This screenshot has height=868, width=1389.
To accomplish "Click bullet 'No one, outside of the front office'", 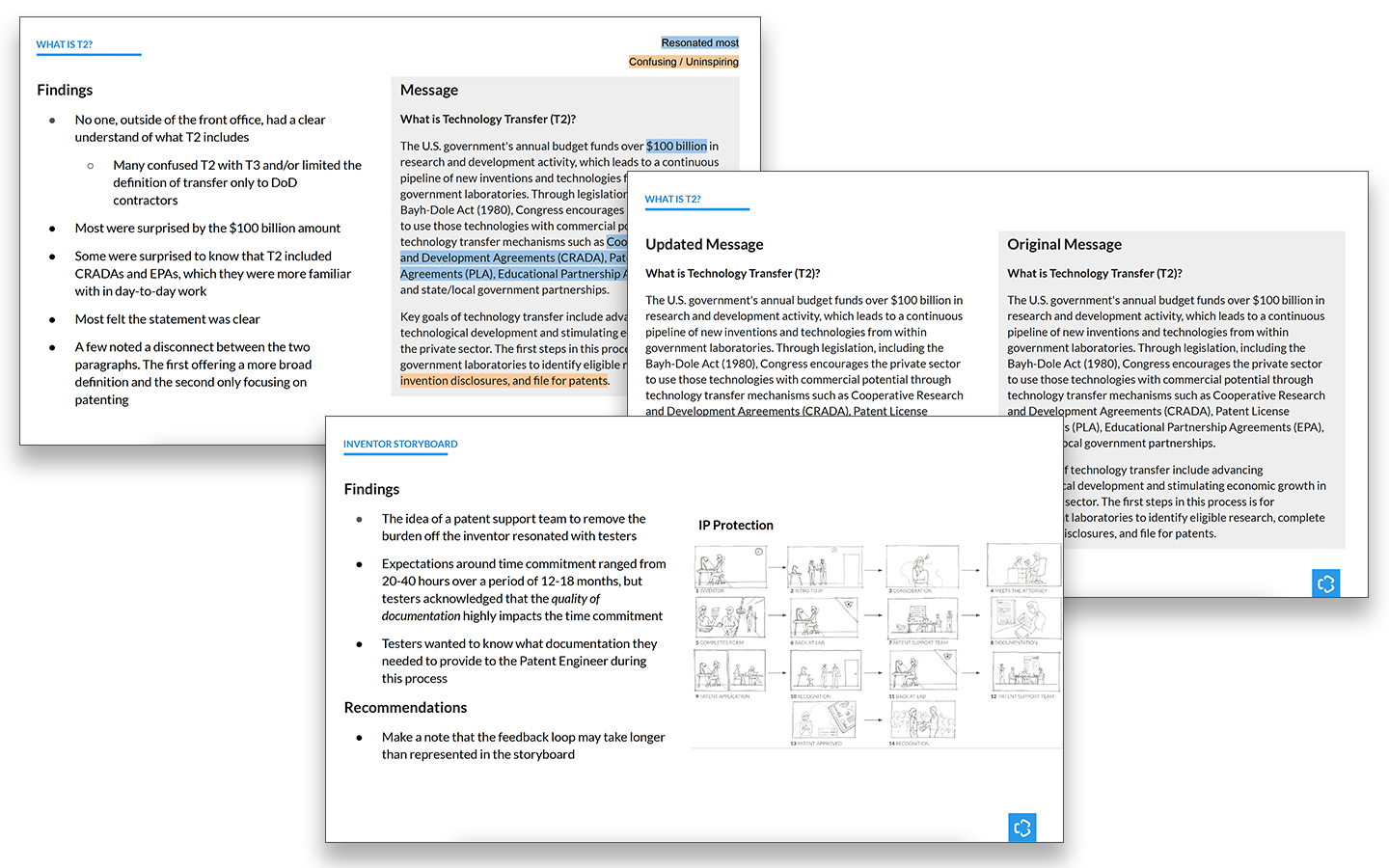I will click(x=200, y=128).
